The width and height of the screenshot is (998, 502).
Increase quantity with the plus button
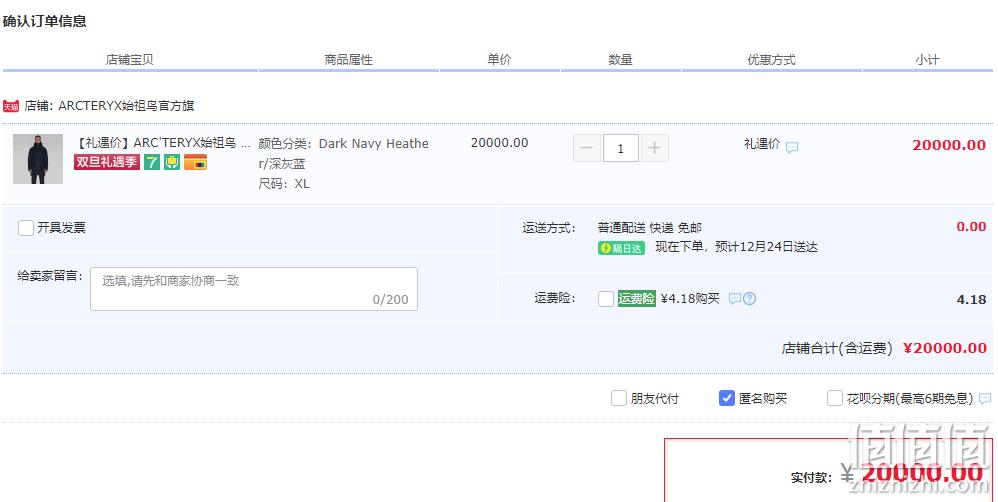coord(654,148)
